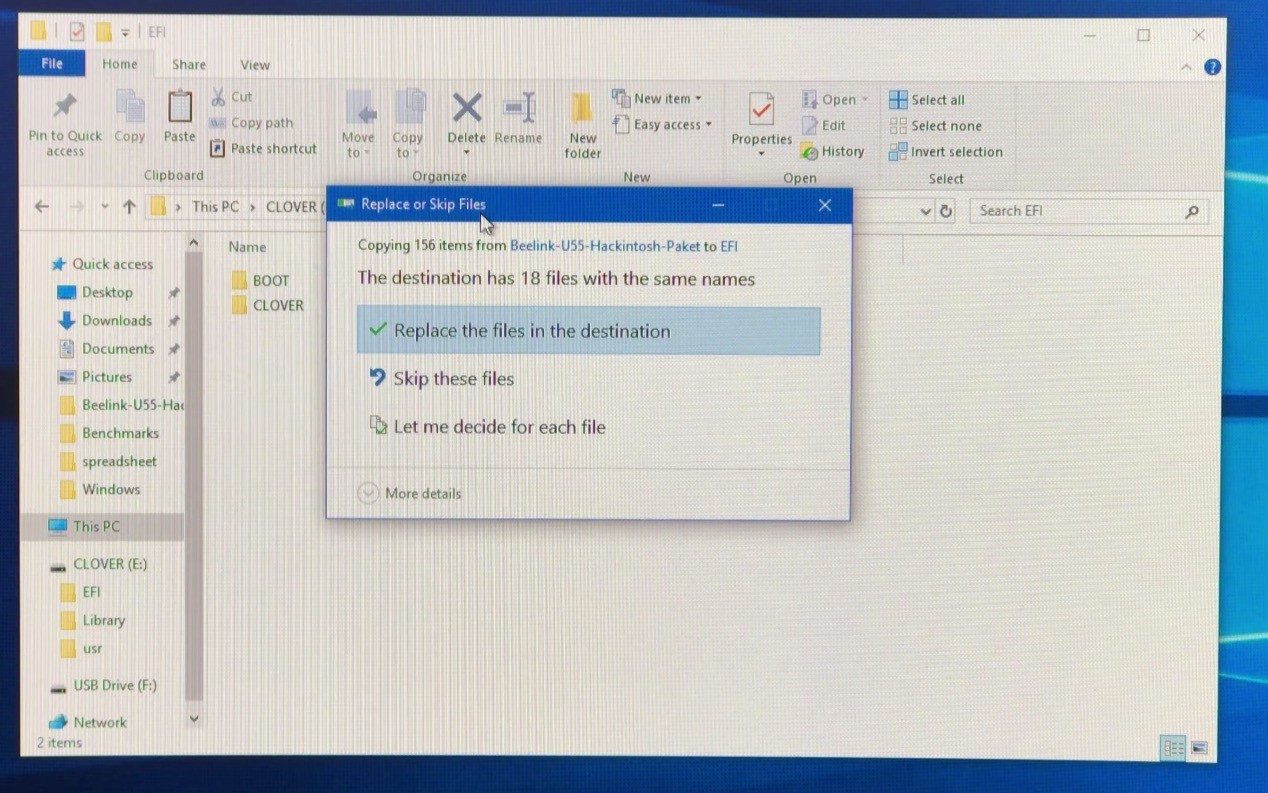
Task: Click This PC in the address bar breadcrumb
Action: tap(216, 207)
